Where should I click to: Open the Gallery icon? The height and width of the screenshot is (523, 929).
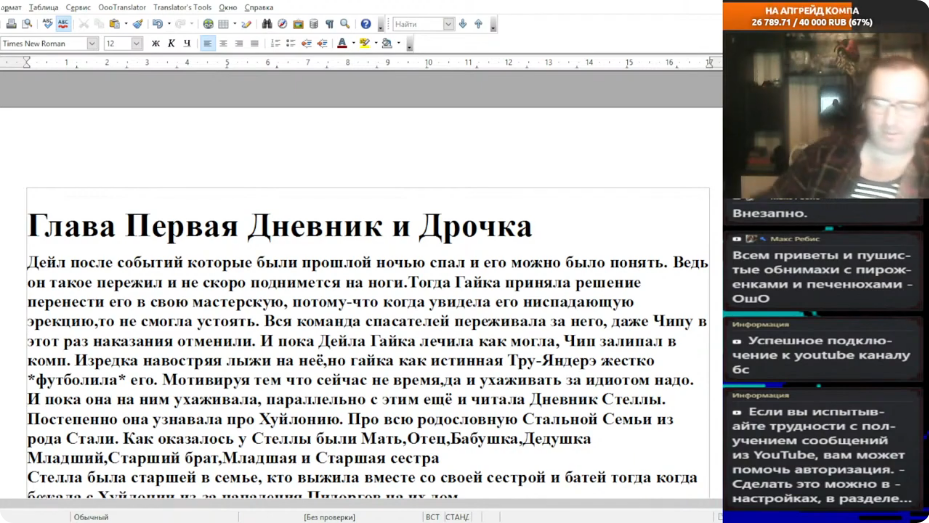pos(298,24)
